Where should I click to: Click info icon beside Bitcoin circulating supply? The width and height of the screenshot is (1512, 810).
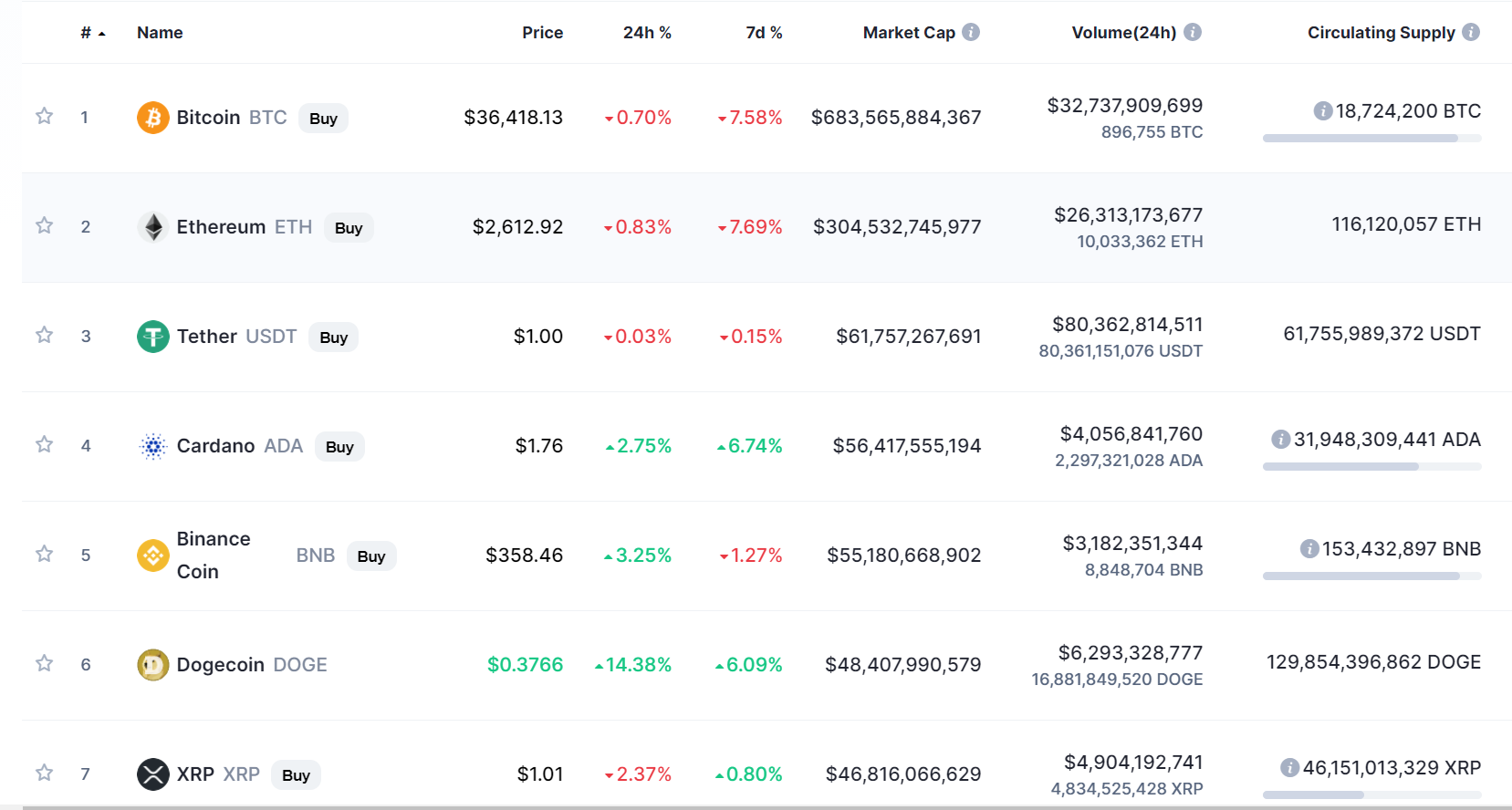[1322, 111]
